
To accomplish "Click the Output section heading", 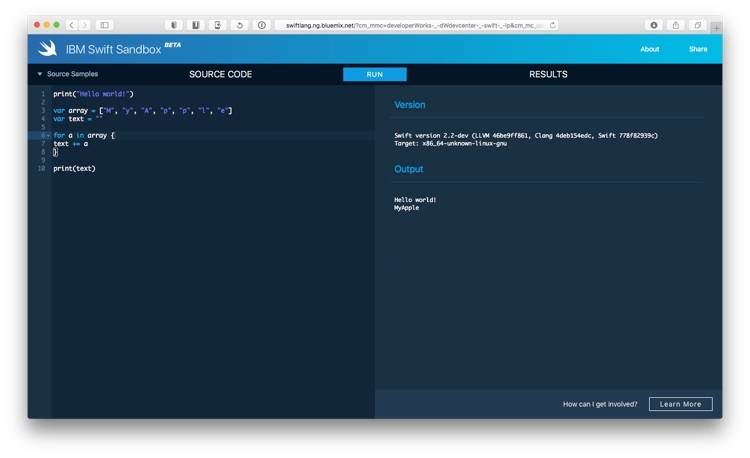I will [x=408, y=169].
